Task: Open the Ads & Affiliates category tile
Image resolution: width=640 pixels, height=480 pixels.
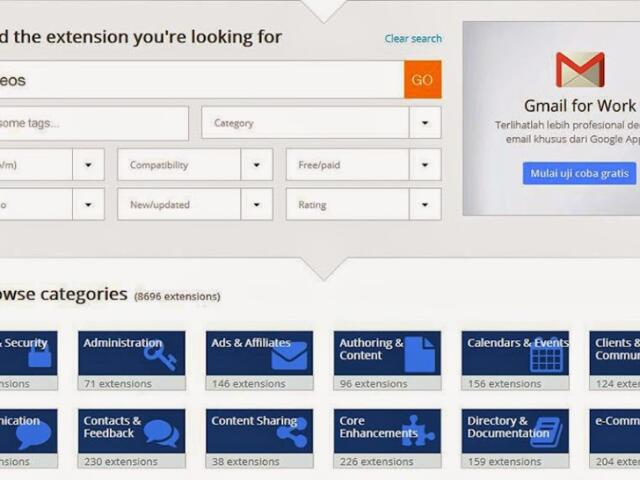Action: tap(260, 361)
